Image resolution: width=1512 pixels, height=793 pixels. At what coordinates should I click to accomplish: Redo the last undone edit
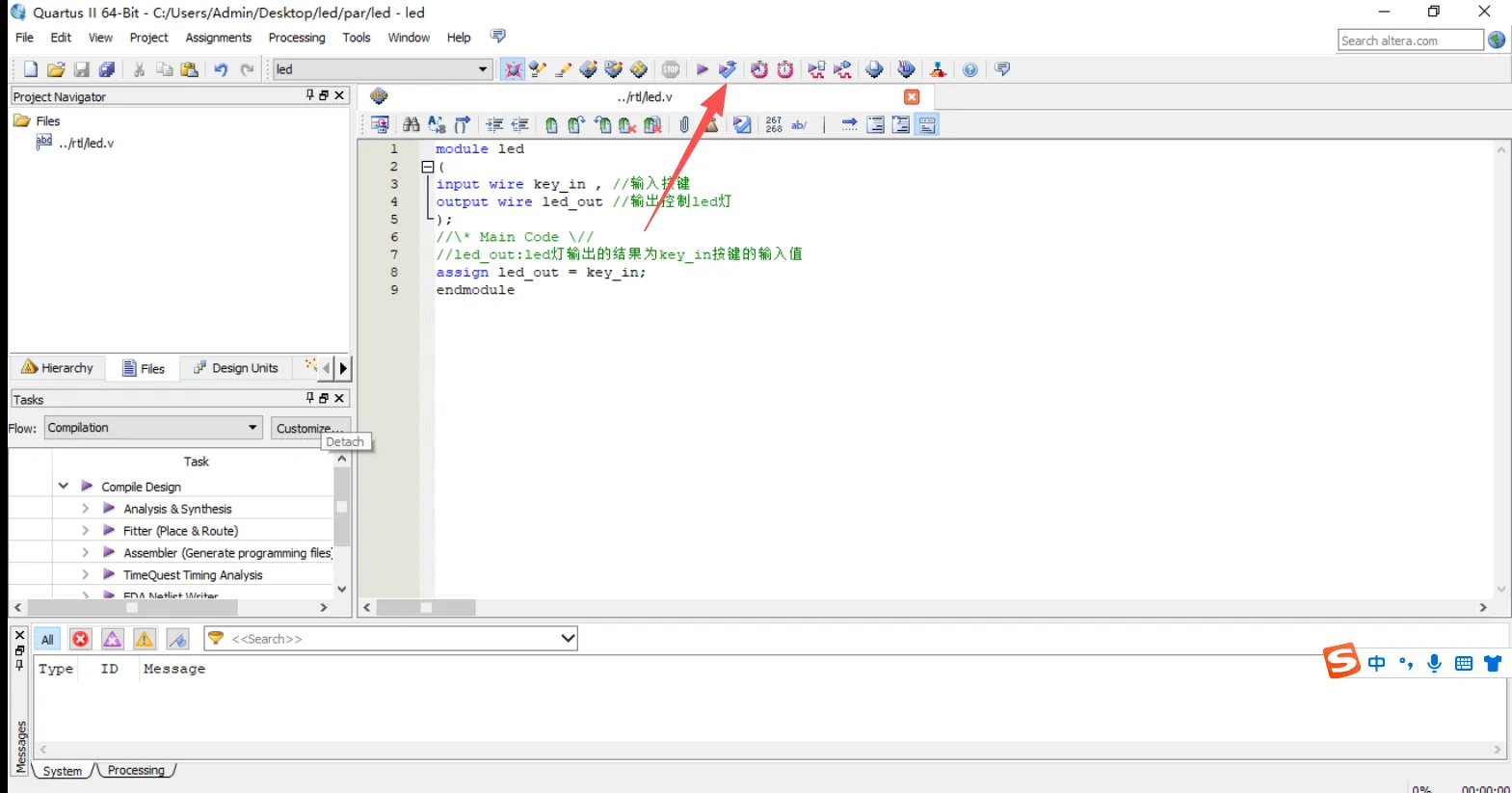(247, 69)
